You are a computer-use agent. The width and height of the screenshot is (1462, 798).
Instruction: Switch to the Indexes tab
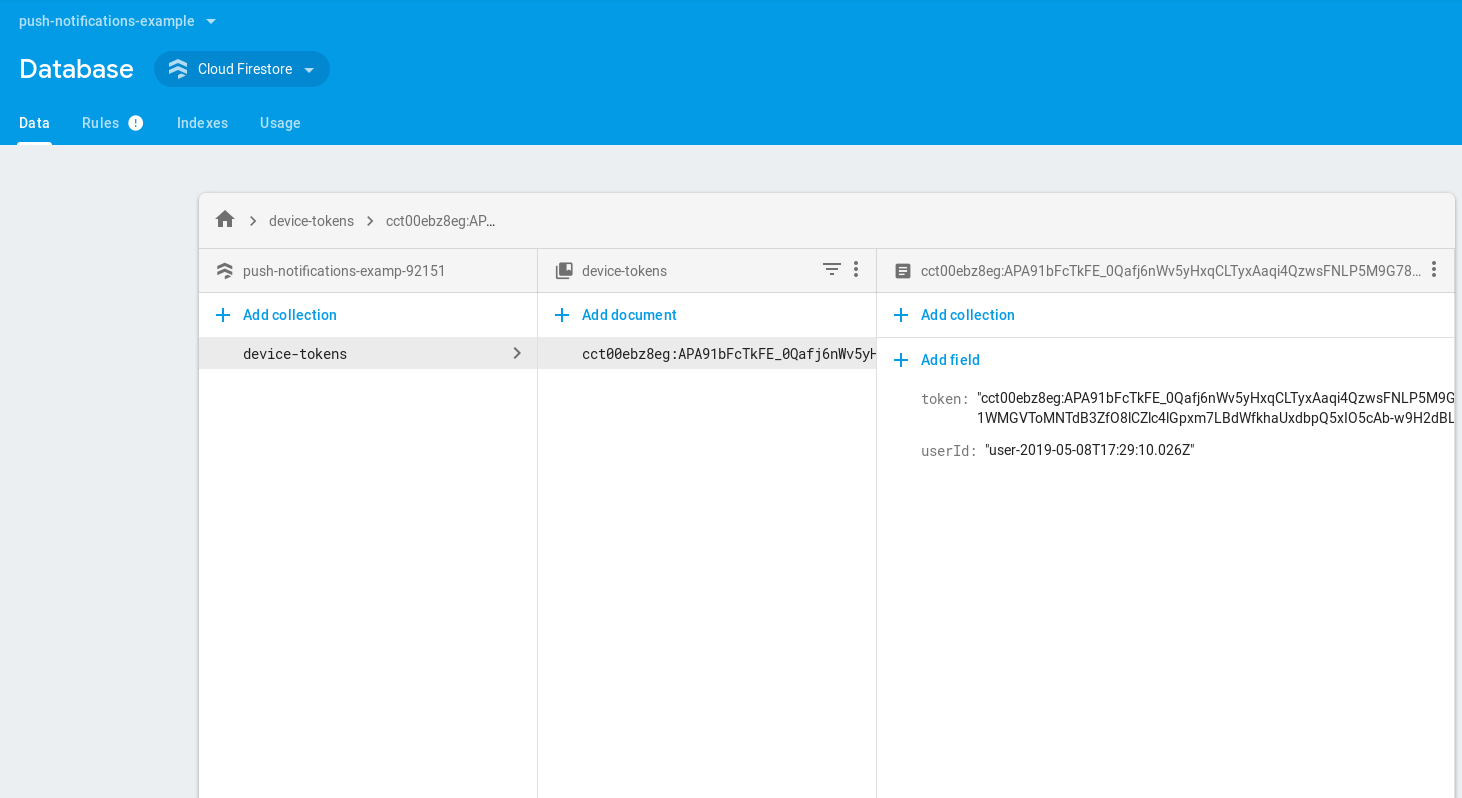pos(202,122)
